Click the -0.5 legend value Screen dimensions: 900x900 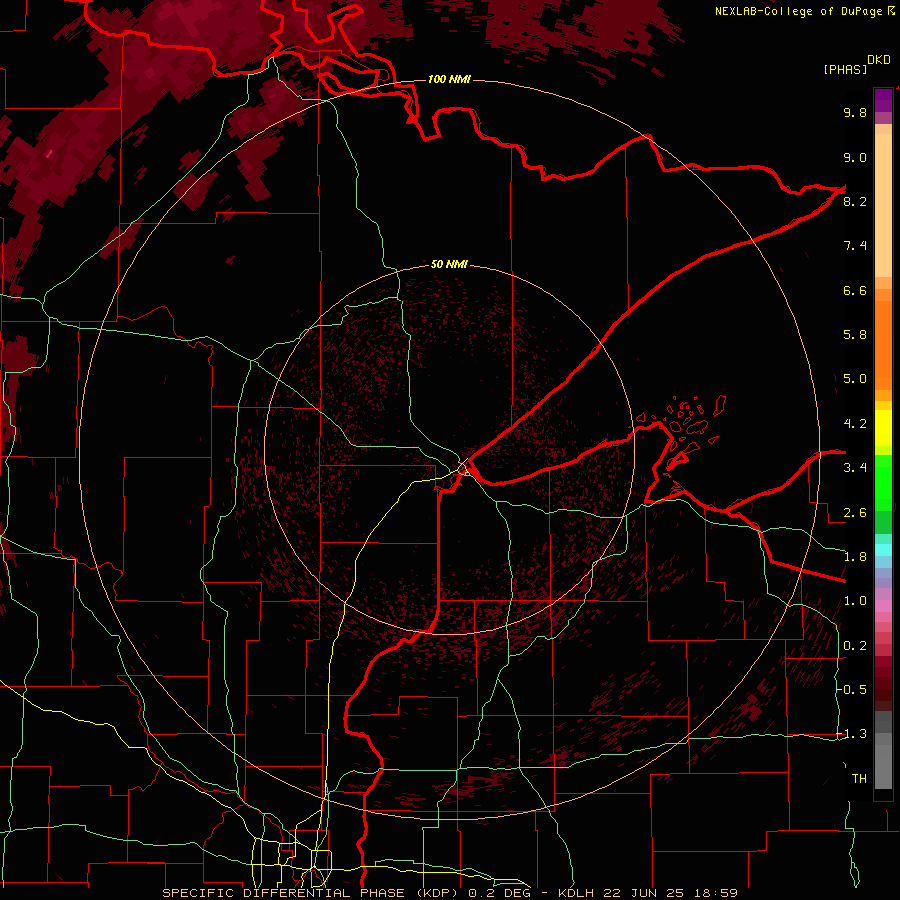point(852,690)
